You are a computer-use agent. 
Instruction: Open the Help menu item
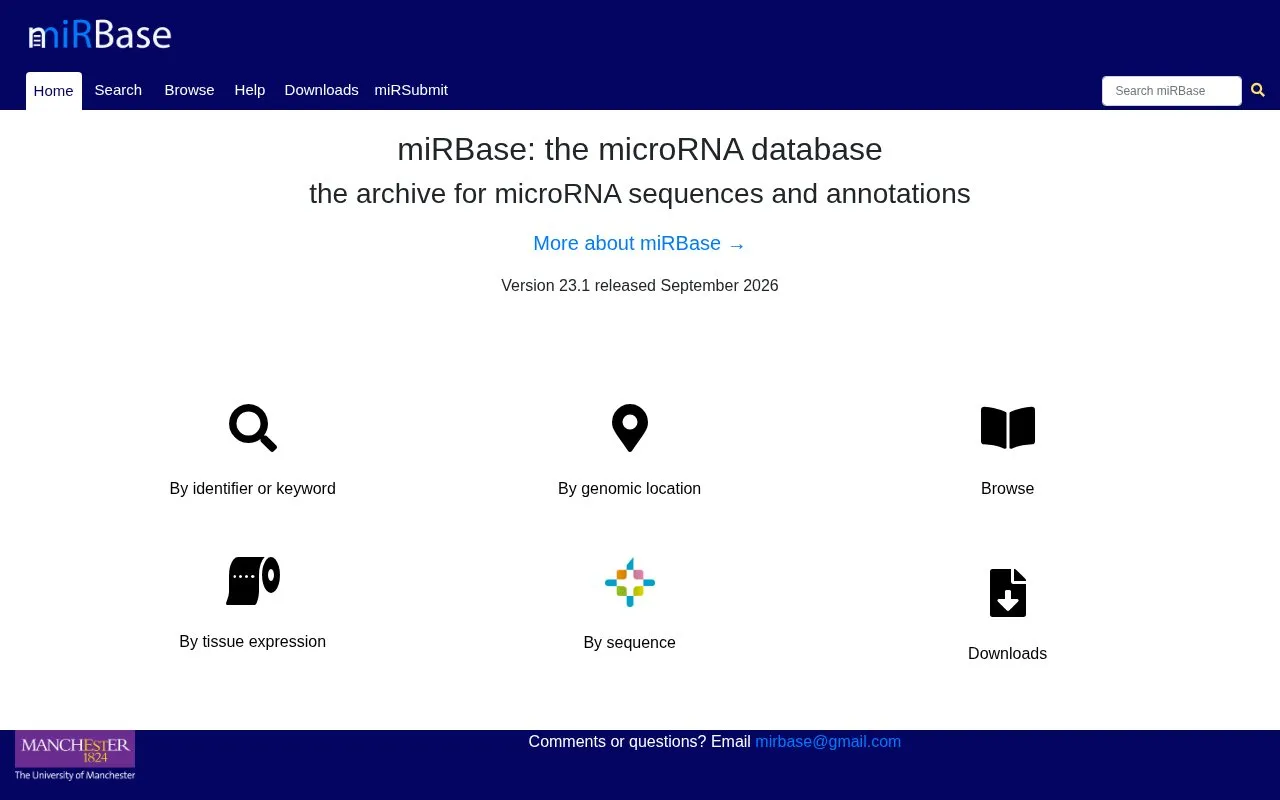pyautogui.click(x=250, y=90)
